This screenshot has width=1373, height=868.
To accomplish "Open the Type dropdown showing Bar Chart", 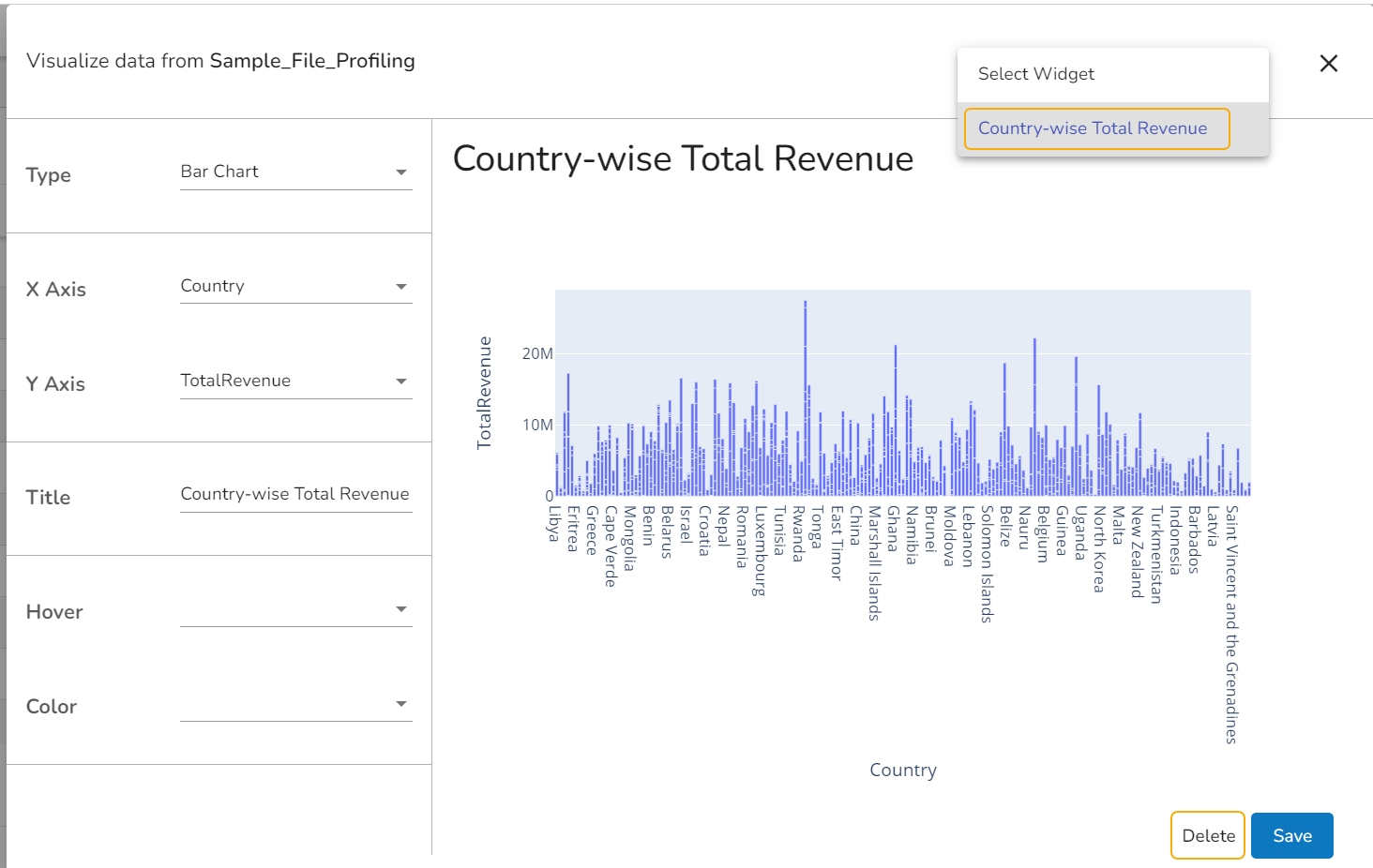I will (x=295, y=172).
